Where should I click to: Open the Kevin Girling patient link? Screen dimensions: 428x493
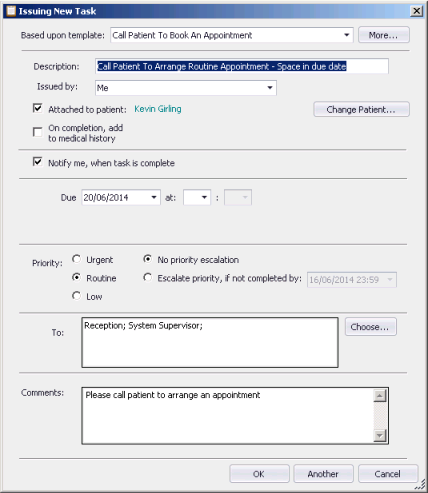pyautogui.click(x=158, y=109)
